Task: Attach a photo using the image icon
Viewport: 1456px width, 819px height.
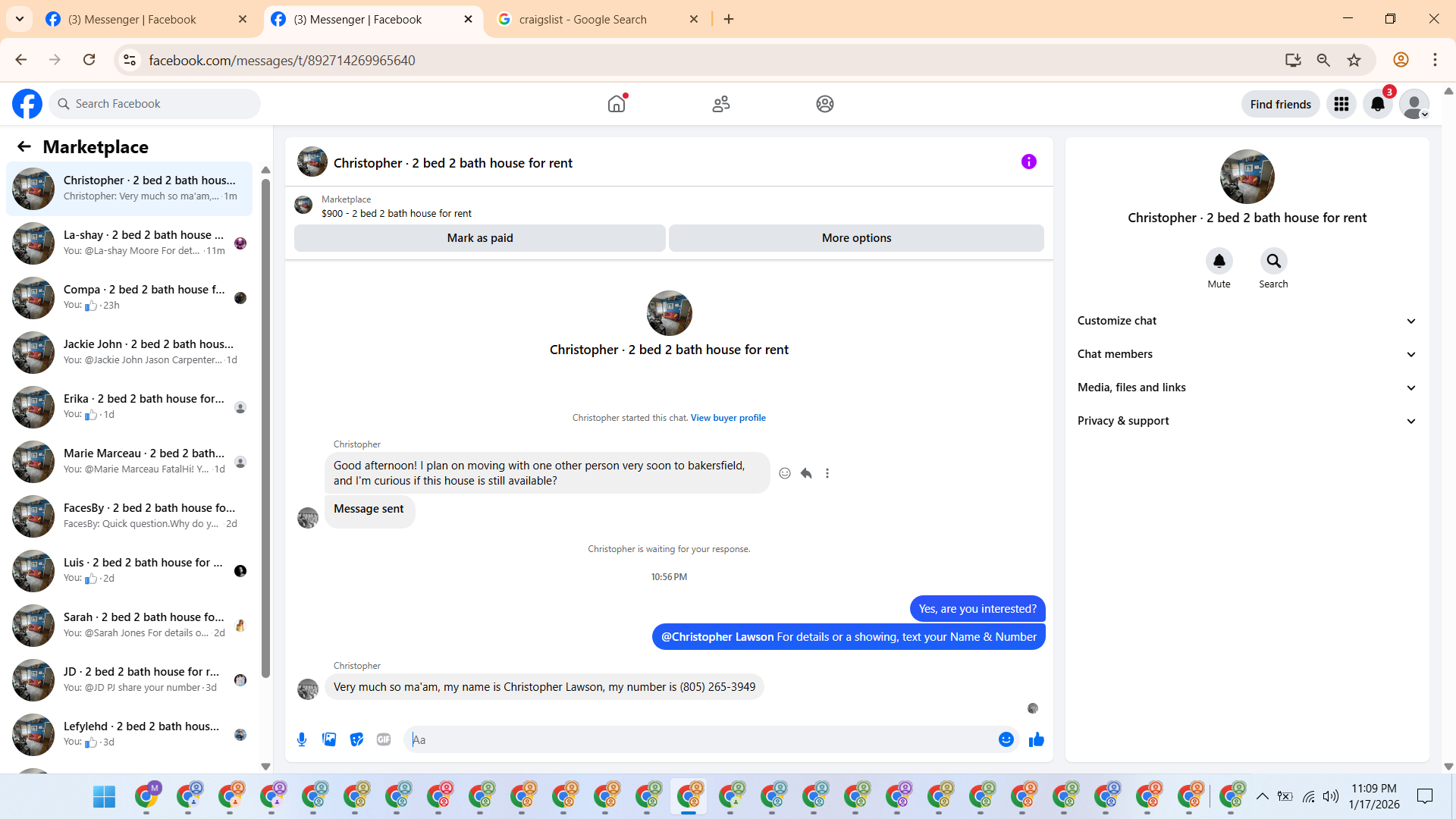Action: coord(329,739)
